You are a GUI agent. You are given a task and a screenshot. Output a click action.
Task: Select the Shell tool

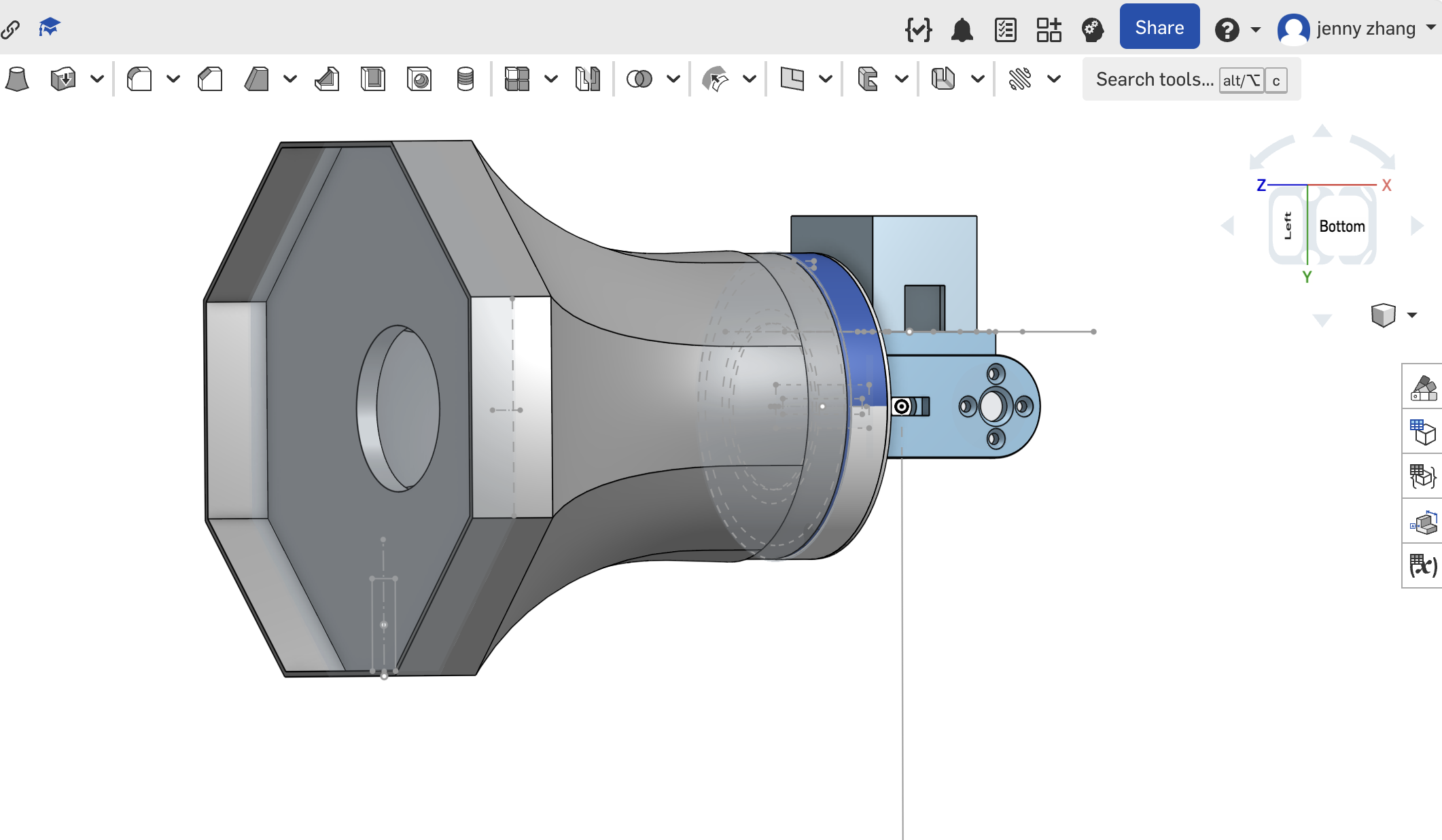tap(373, 80)
